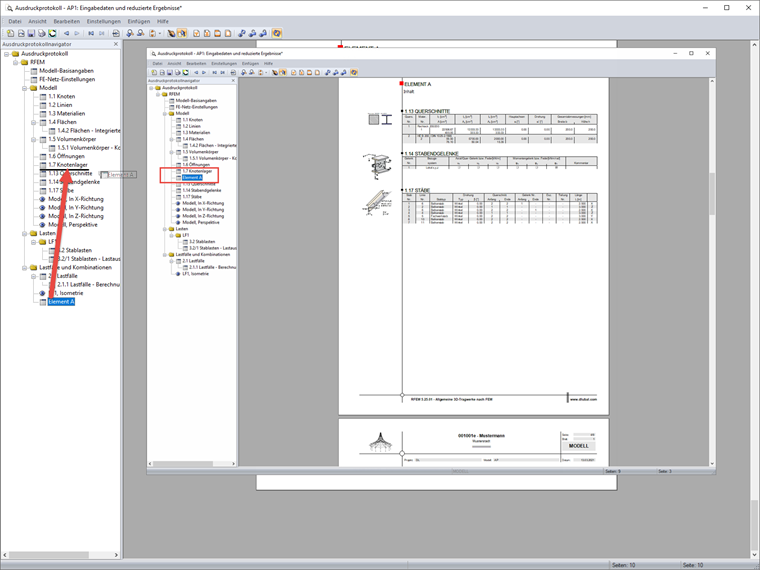This screenshot has height=570, width=760.
Task: Collapse the Ausdruckprotokoll root node
Action: click(x=7, y=54)
